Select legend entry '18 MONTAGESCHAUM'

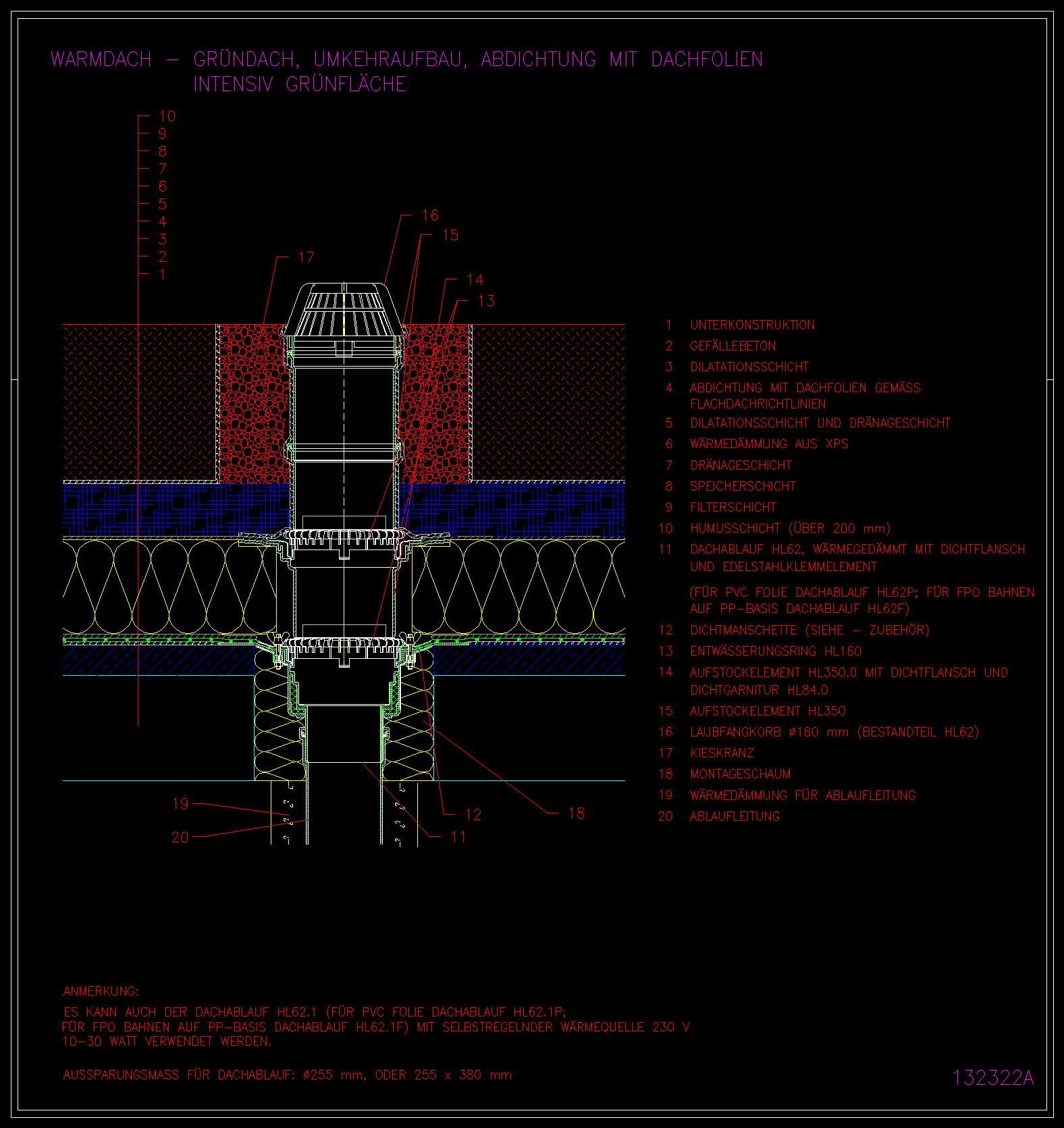click(724, 774)
